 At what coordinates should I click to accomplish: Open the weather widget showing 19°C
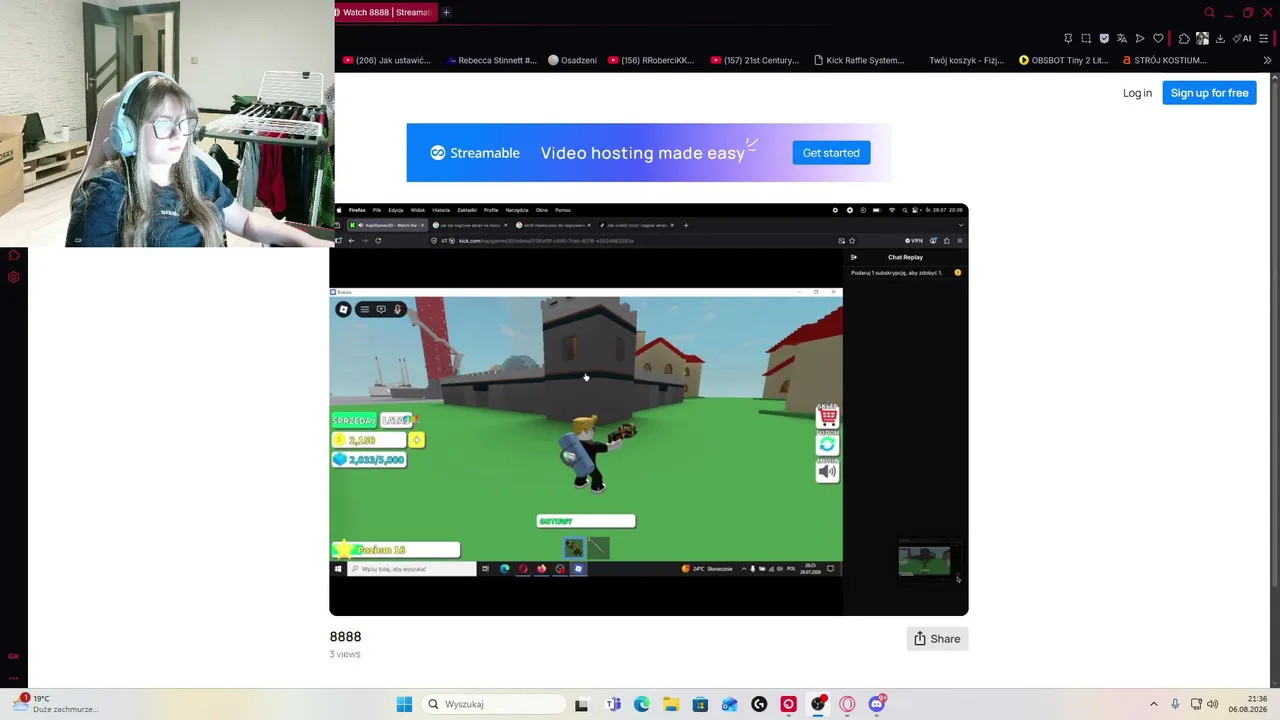tap(55, 704)
